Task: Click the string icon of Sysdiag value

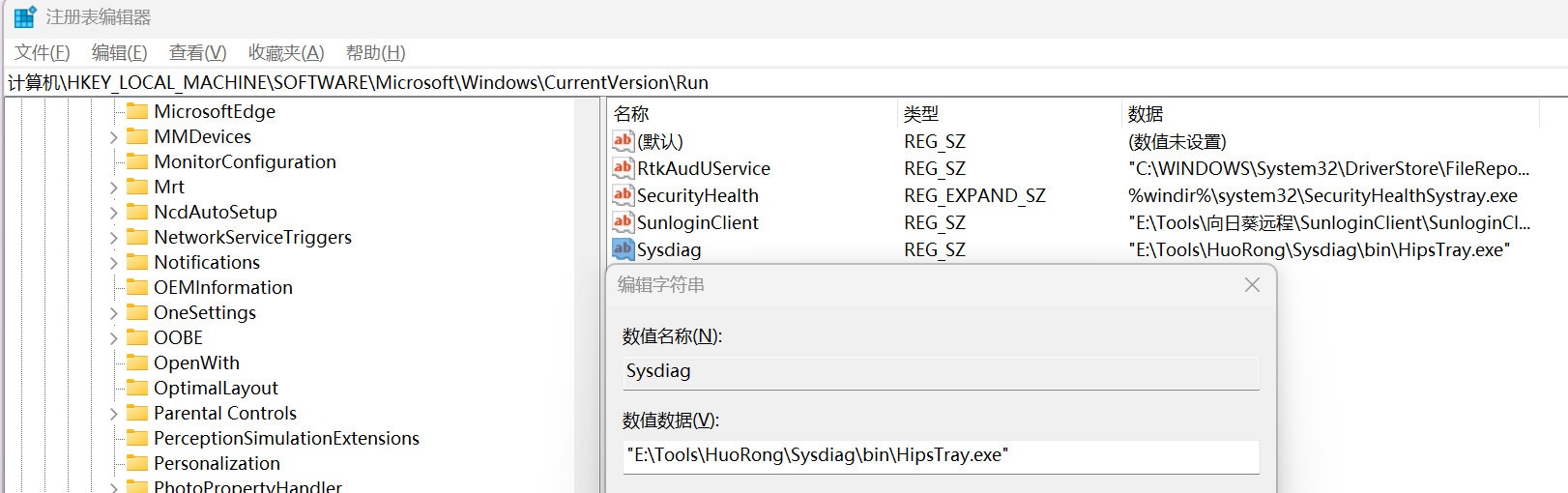Action: click(x=623, y=249)
